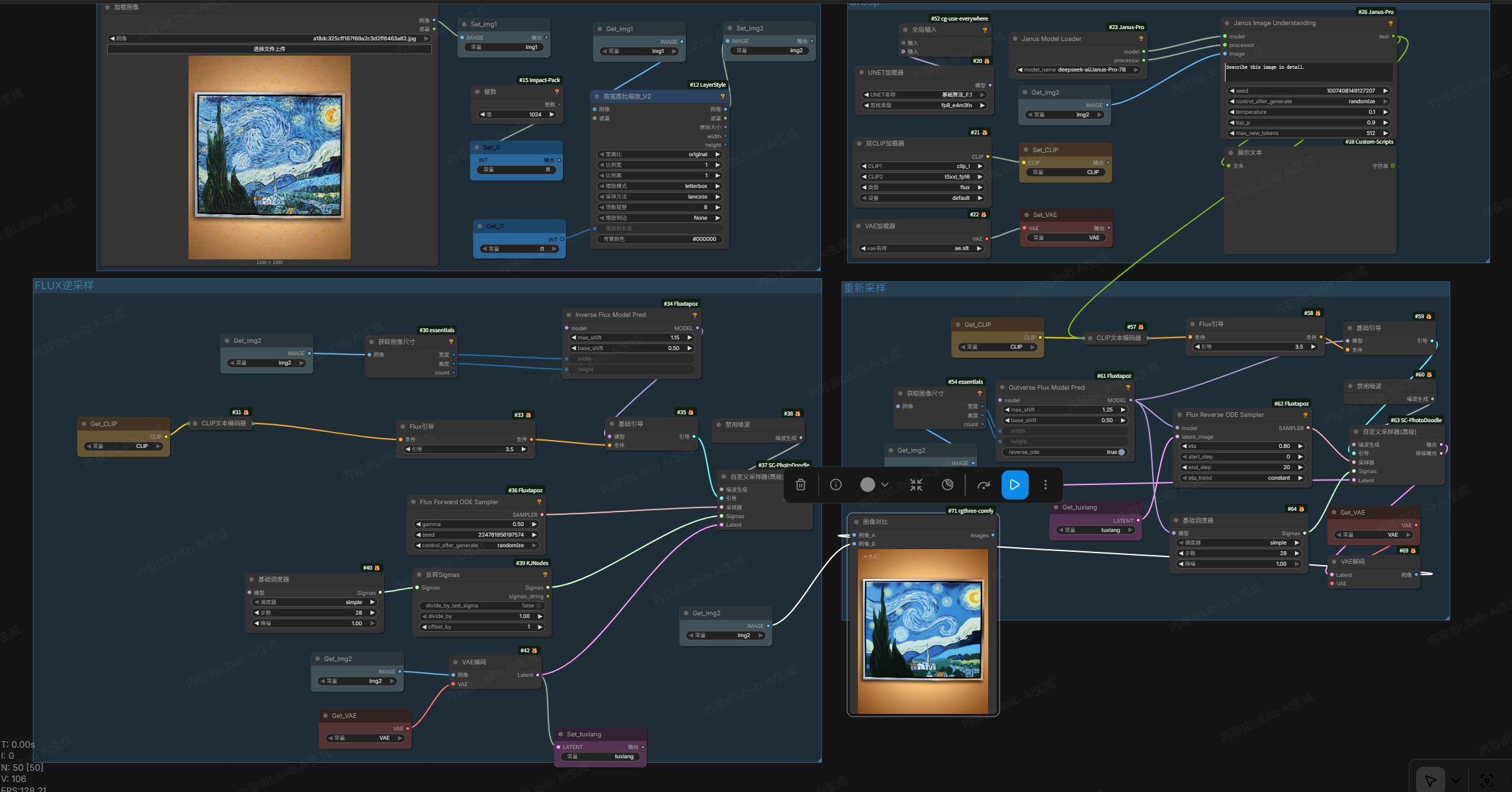Collapse the 展示文本 node via its dot

[x=1231, y=153]
